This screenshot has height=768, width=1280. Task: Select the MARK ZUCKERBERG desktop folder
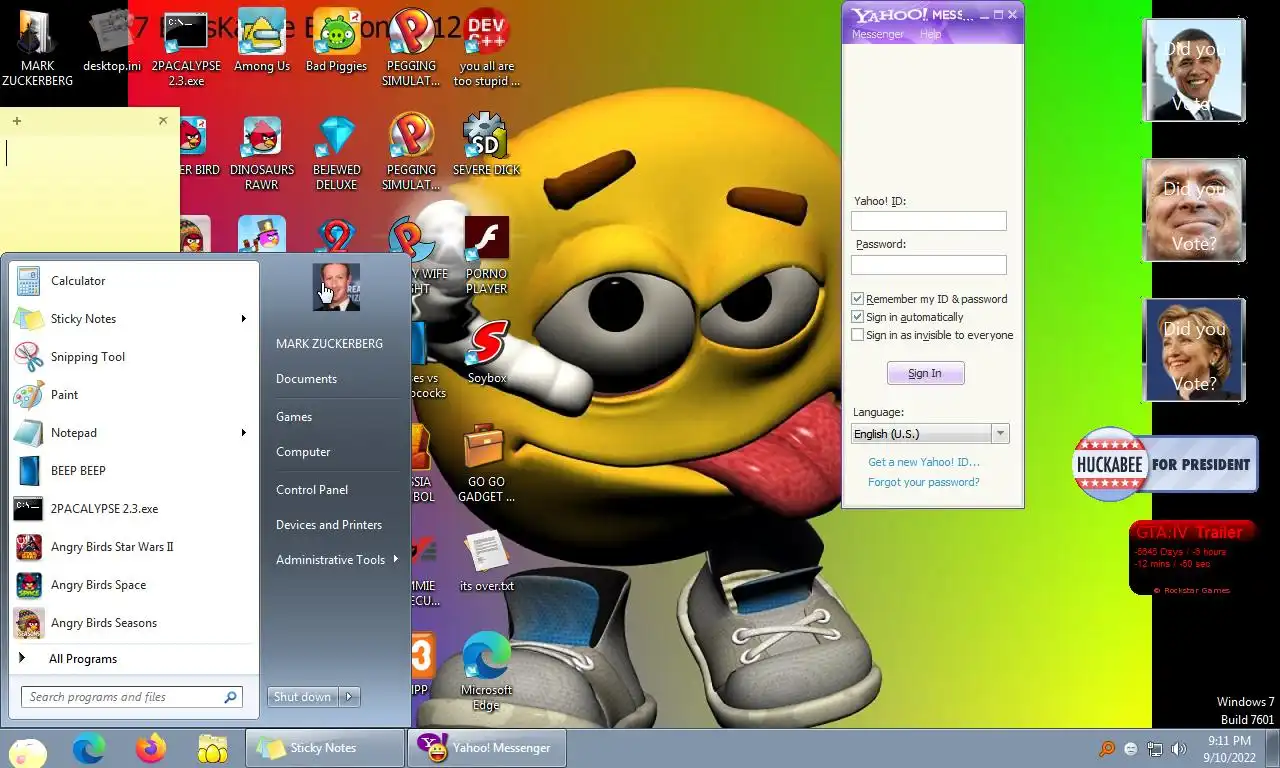click(37, 48)
